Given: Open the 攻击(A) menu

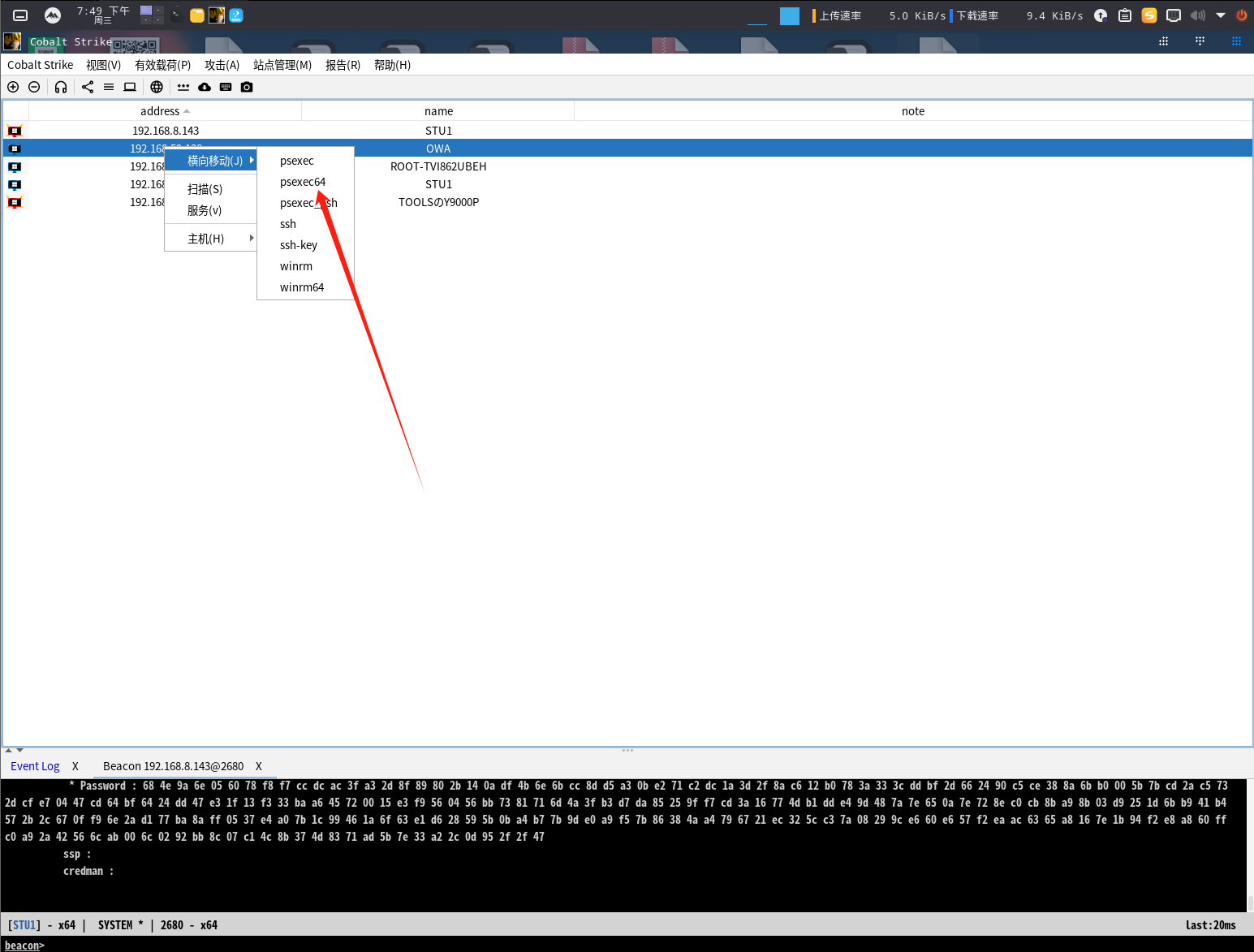Looking at the screenshot, I should (222, 65).
